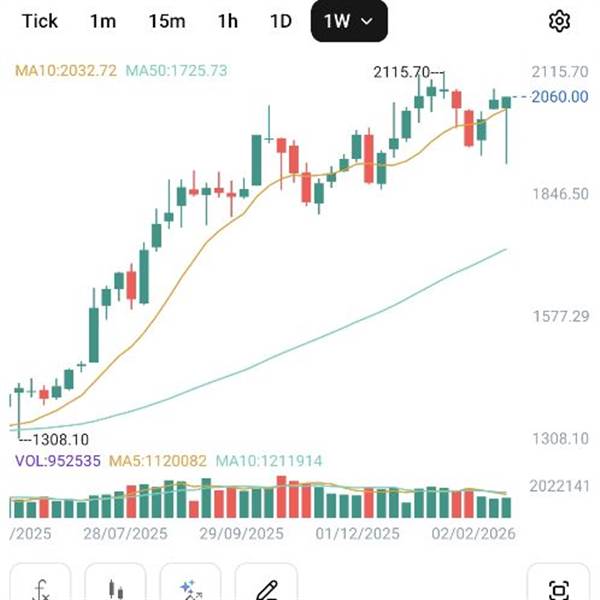Click the 2115.70 high price marker

tap(401, 72)
